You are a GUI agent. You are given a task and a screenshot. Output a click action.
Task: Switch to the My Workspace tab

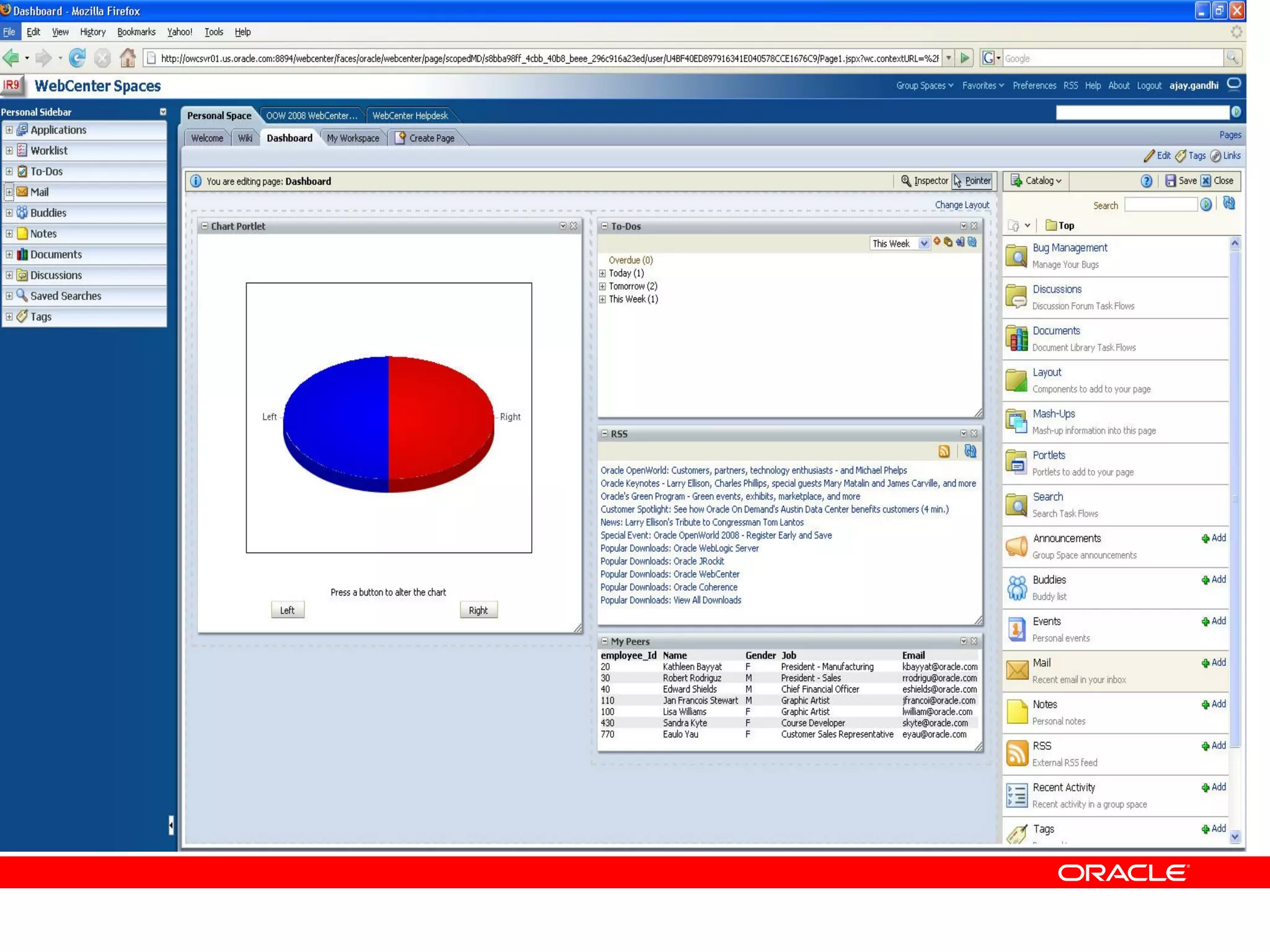pyautogui.click(x=353, y=138)
